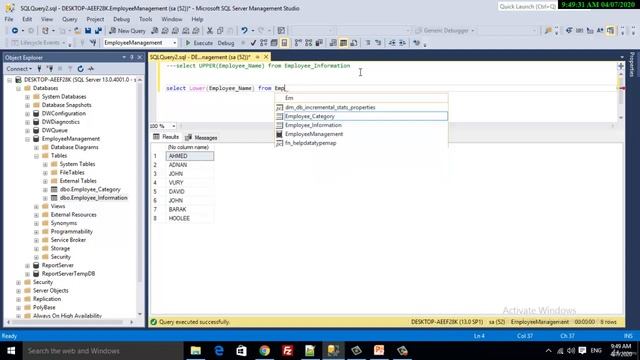The height and width of the screenshot is (360, 640).
Task: Open the Project menu
Action: (95, 19)
